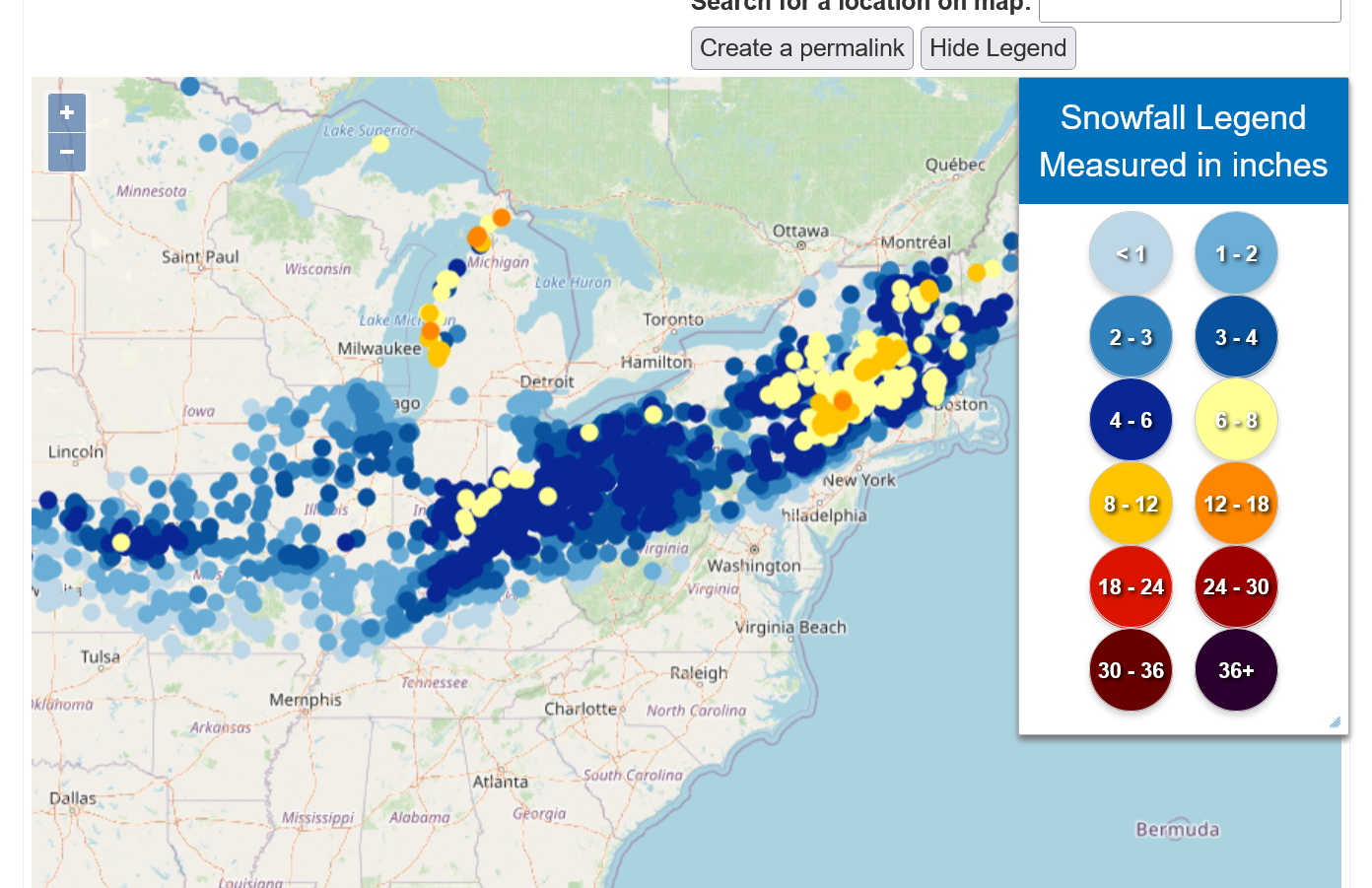This screenshot has height=888, width=1372.
Task: Focus the location search input field
Action: click(1189, 8)
